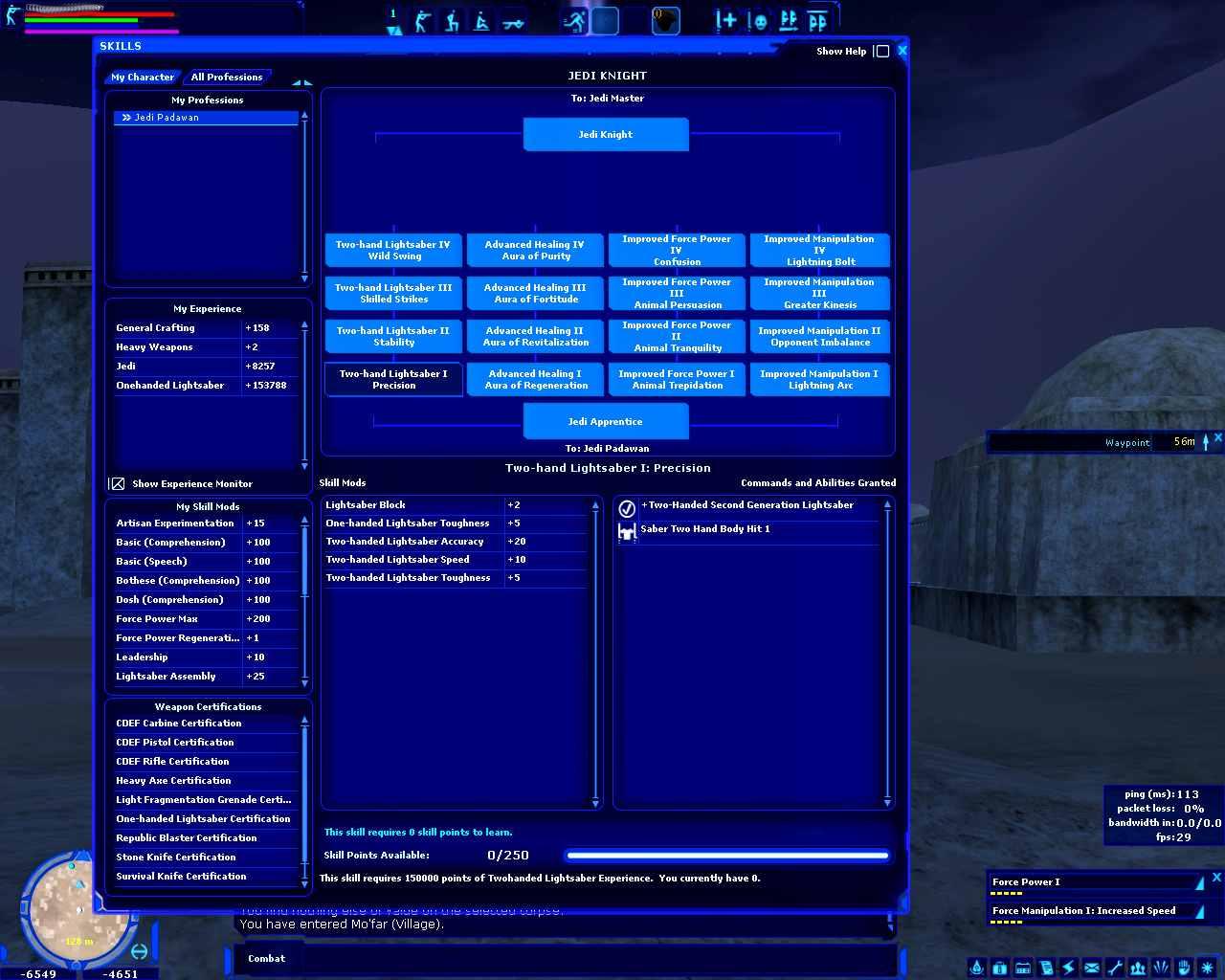Click the My Professions list scrollbar

point(304,196)
